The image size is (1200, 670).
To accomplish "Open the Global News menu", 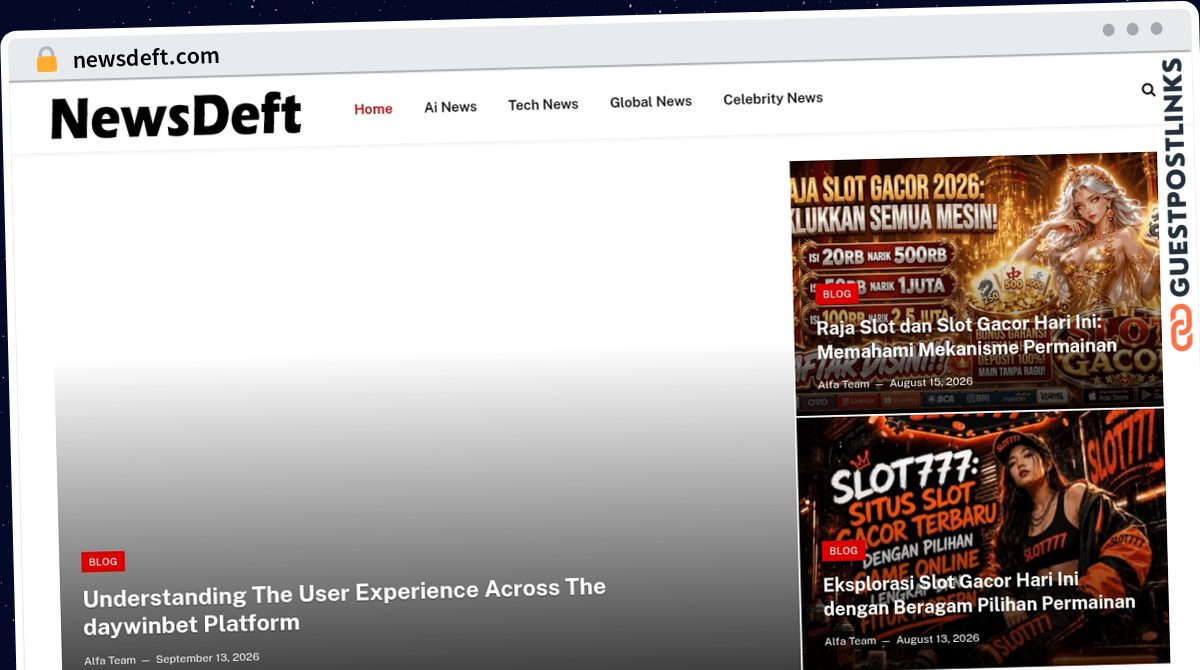I will coord(651,102).
